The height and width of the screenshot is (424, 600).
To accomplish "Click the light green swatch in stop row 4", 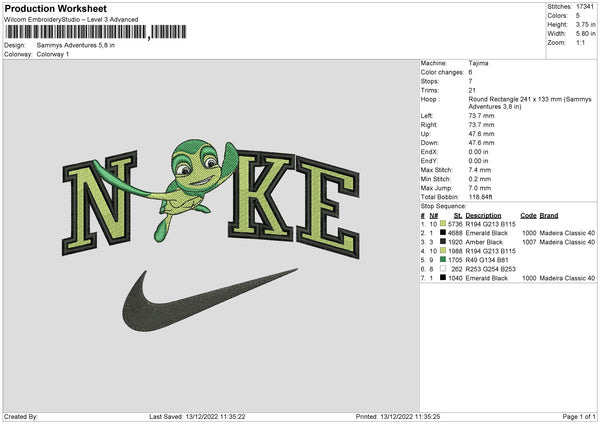I will [443, 251].
